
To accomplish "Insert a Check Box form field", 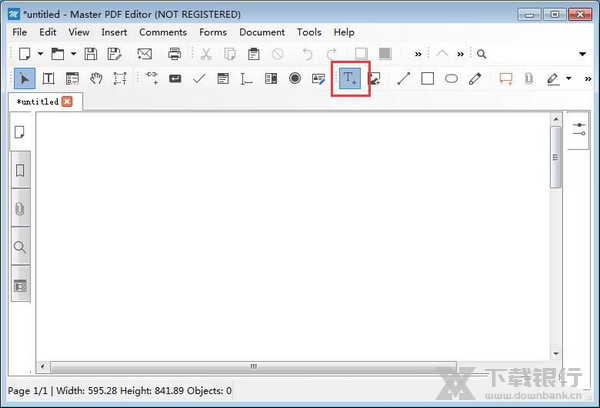I will coord(199,78).
